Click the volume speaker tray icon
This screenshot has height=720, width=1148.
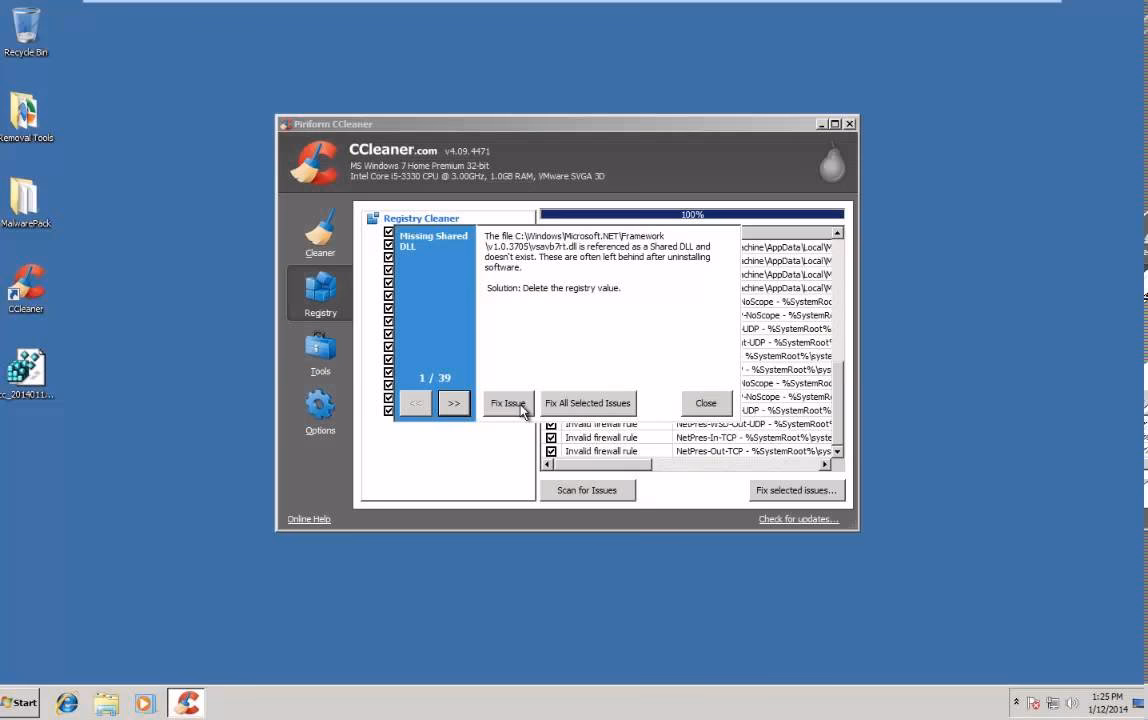pos(1072,703)
